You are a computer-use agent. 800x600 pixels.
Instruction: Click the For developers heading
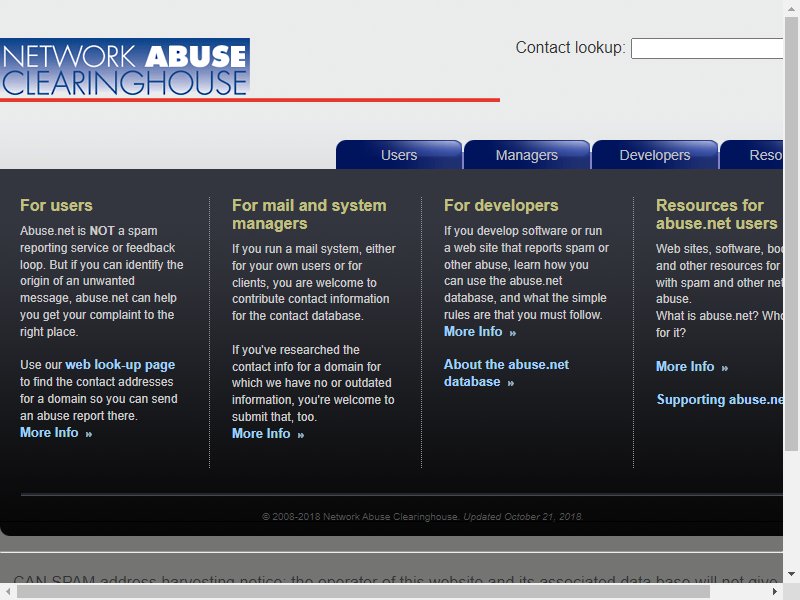501,205
